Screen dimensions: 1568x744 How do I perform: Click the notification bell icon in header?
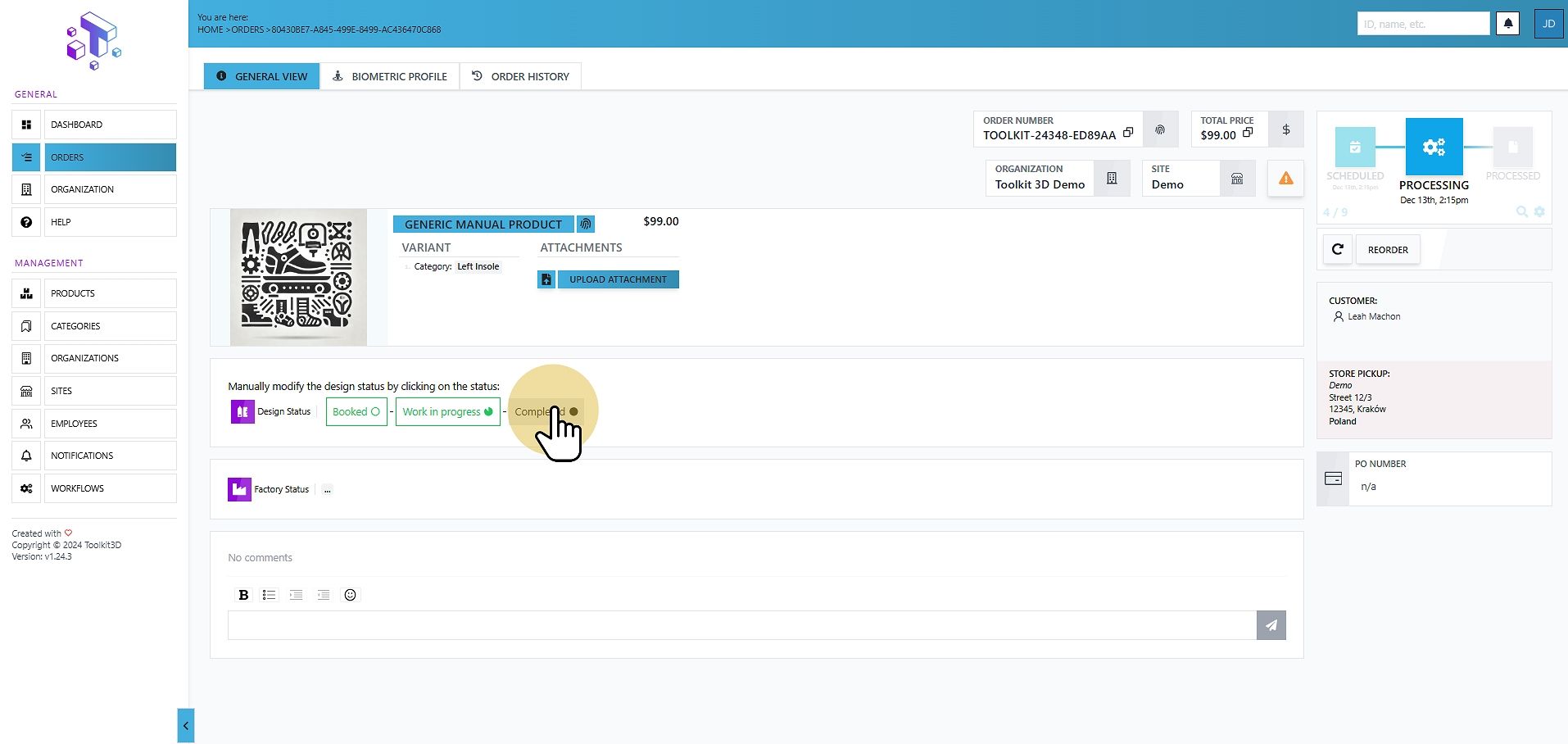click(x=1508, y=24)
